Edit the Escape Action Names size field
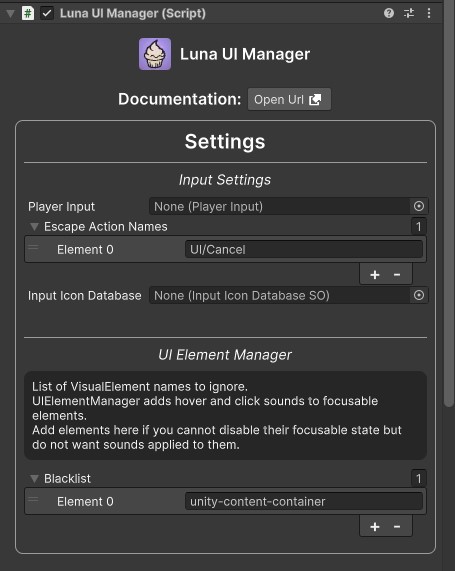 point(419,227)
